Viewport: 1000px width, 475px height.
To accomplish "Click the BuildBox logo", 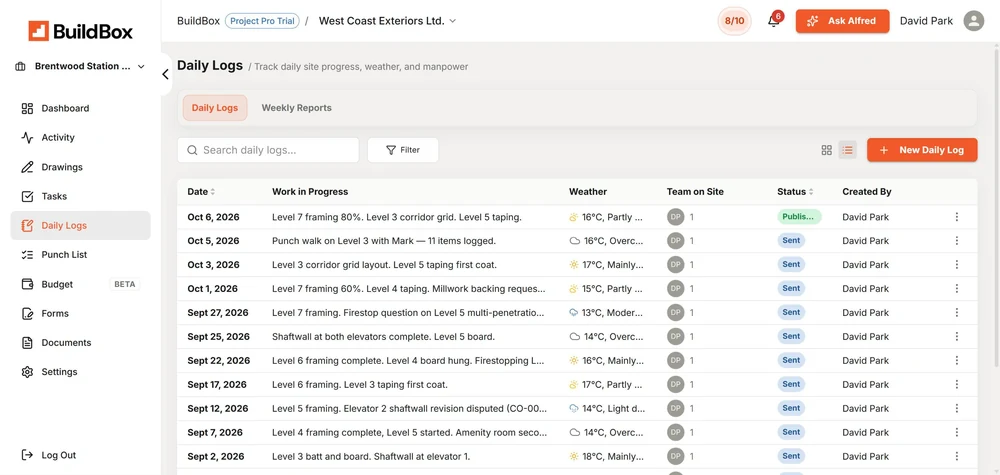I will coord(80,31).
